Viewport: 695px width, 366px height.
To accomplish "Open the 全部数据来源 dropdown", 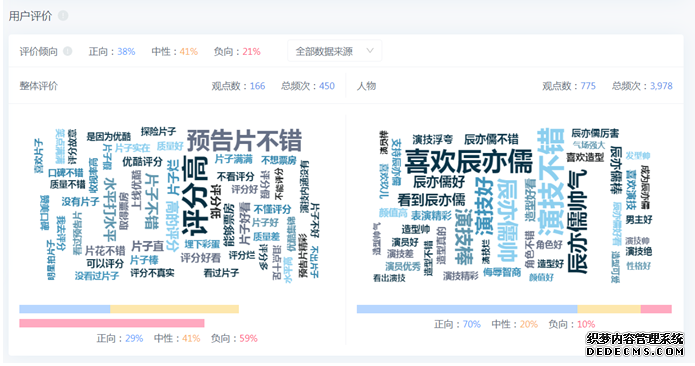I will (x=335, y=51).
